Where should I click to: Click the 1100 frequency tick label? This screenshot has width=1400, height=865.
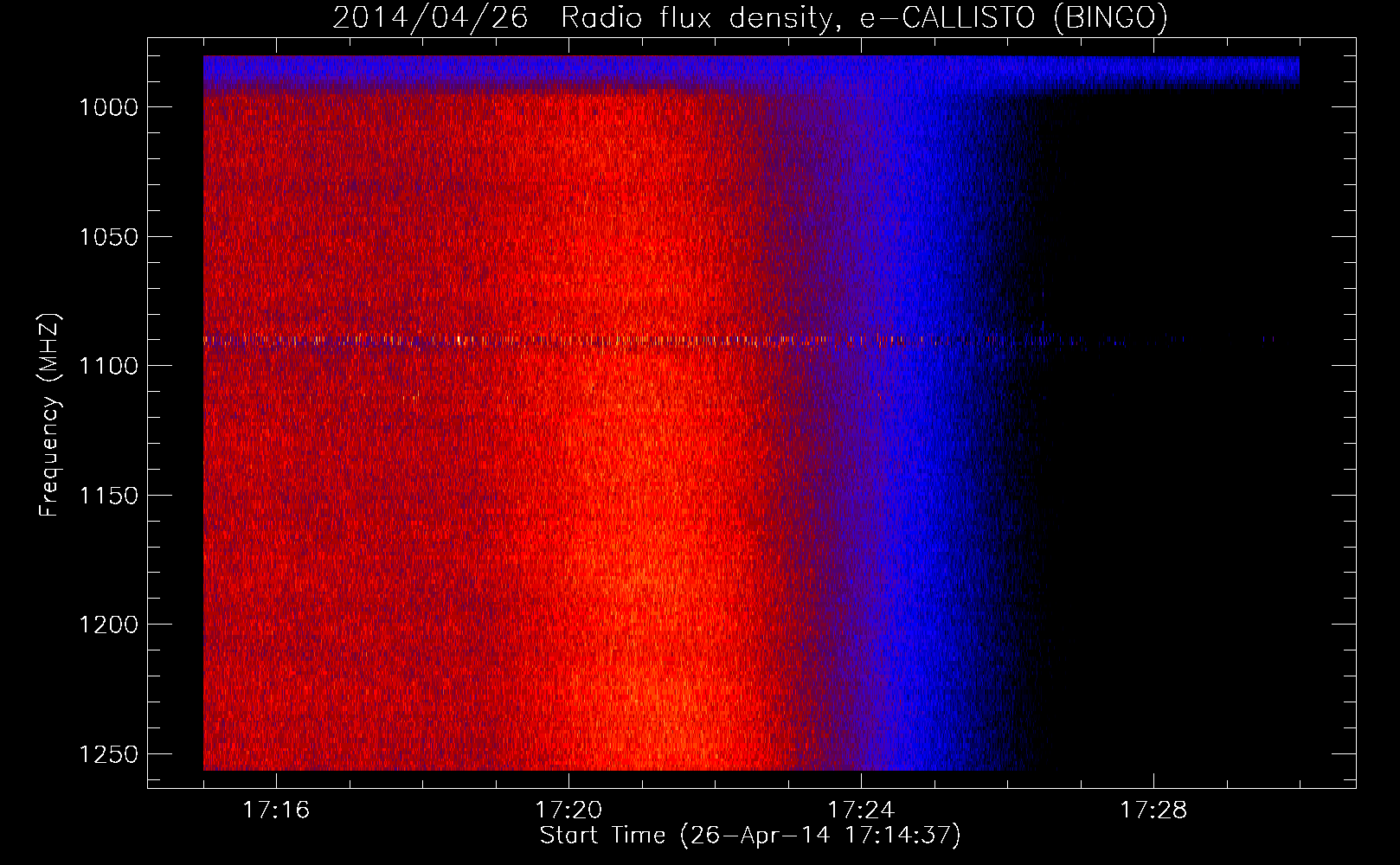pyautogui.click(x=108, y=366)
